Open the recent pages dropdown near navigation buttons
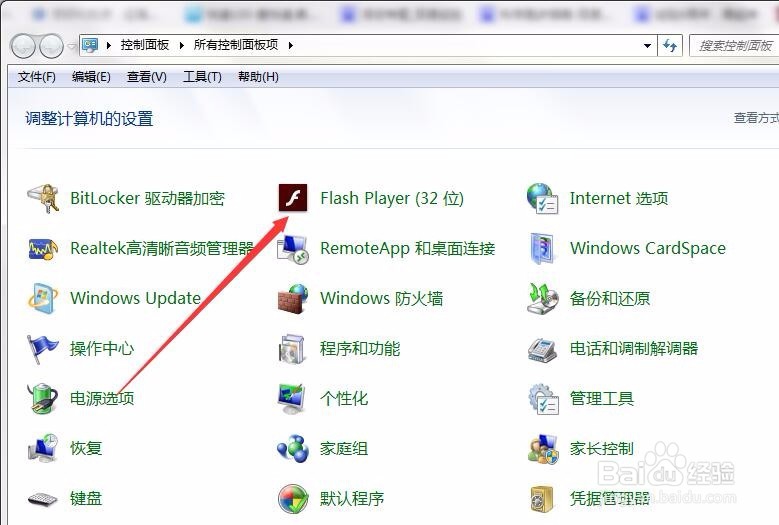779x525 pixels. 72,46
